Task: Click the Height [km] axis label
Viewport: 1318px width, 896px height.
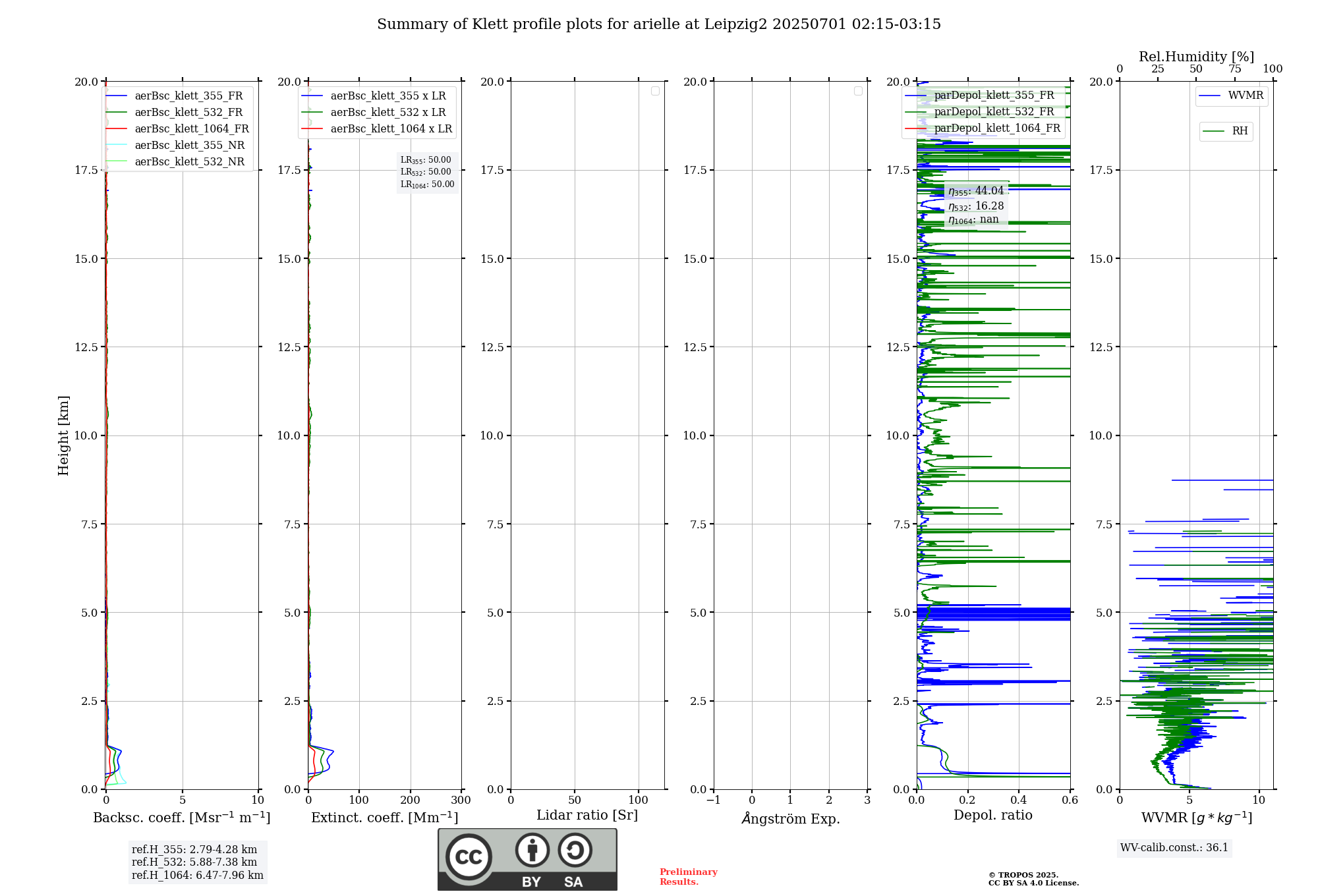Action: click(x=63, y=435)
